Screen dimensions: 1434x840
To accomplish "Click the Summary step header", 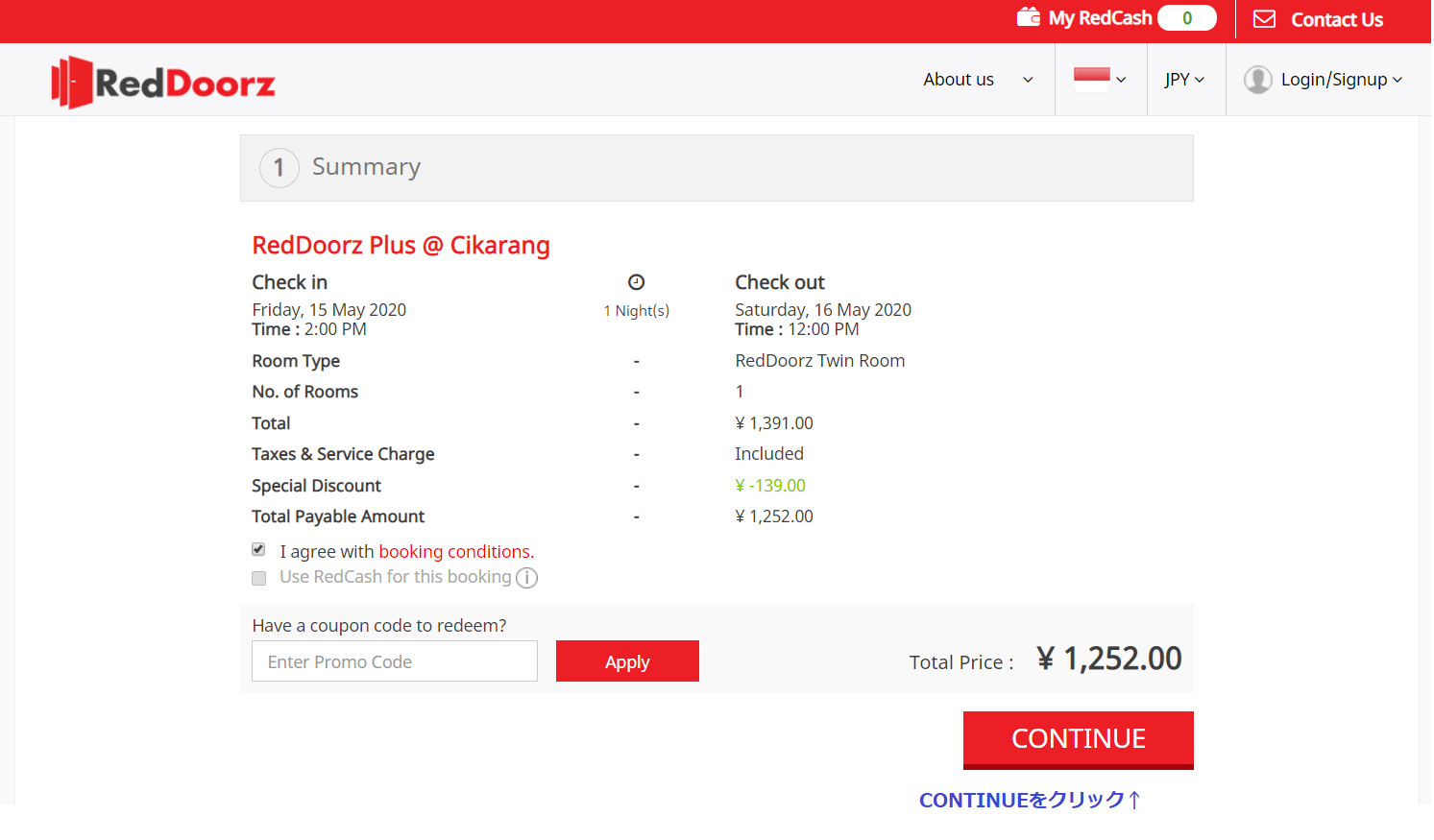I will (x=717, y=168).
